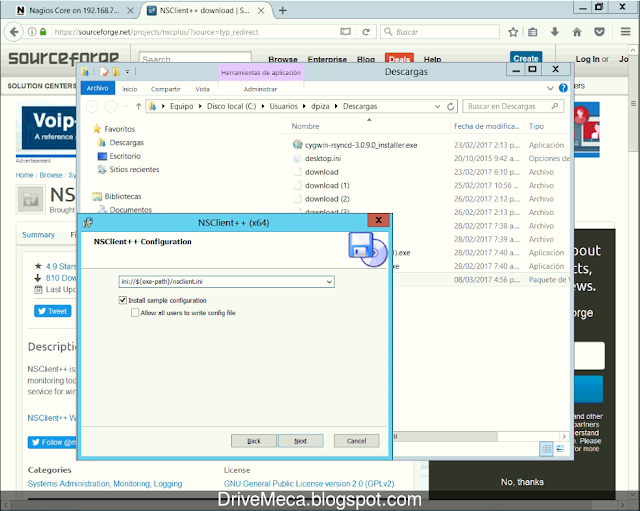
Task: Click the reload page icon in Firefox
Action: pyautogui.click(x=366, y=32)
